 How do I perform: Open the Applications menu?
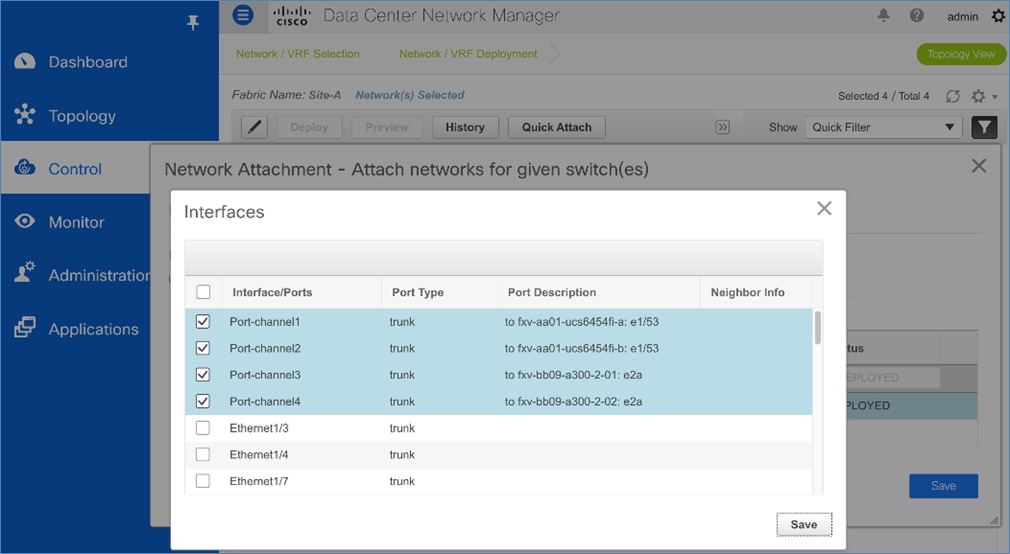click(93, 329)
